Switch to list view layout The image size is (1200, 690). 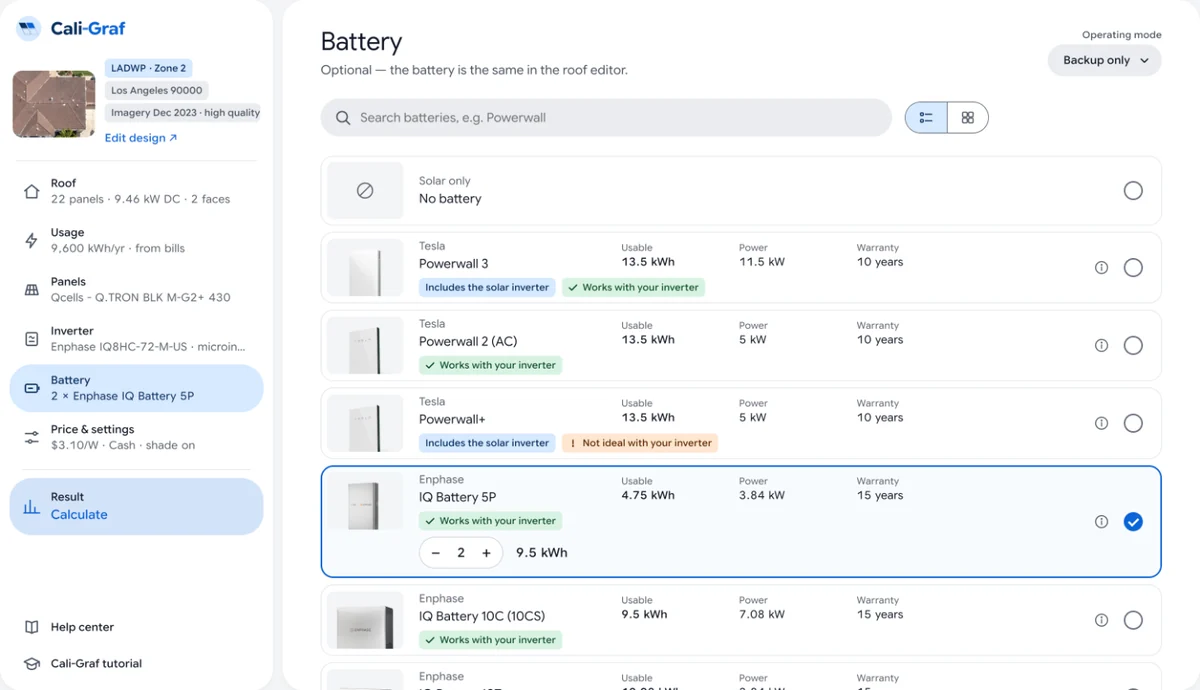coord(926,117)
